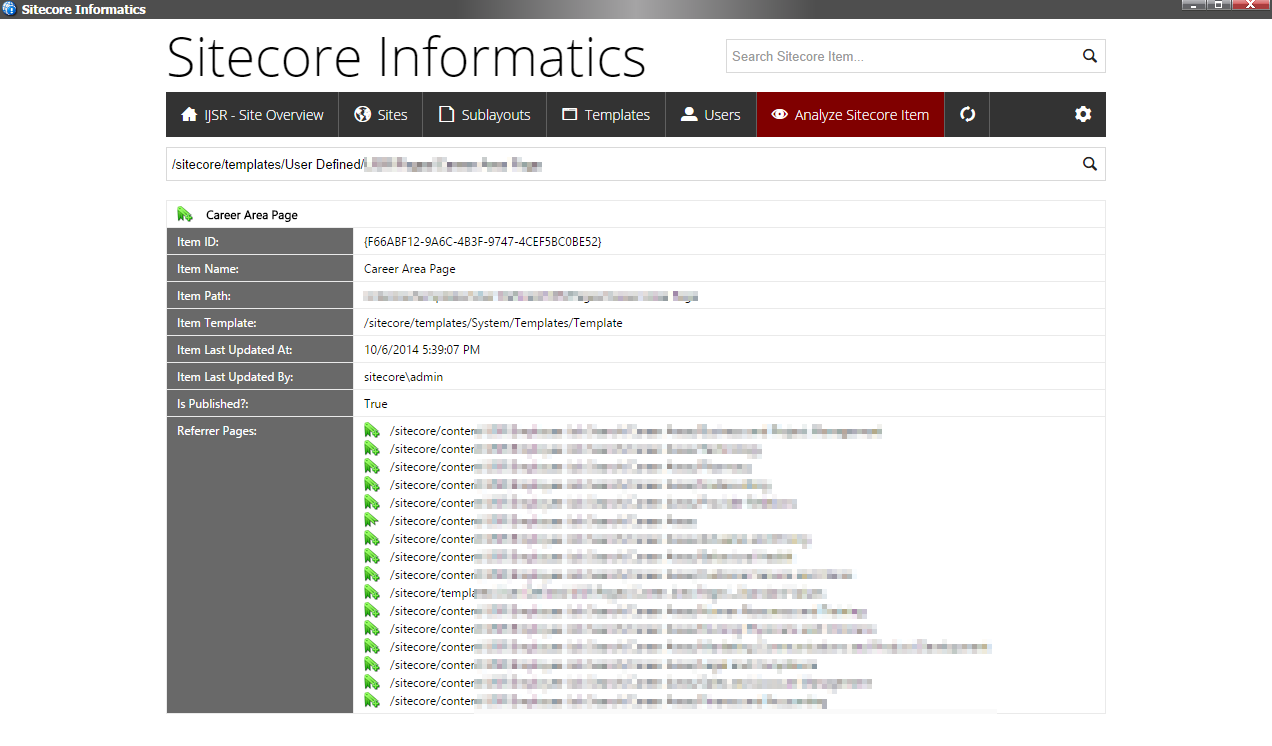Click the Is Published value True
The image size is (1272, 746).
(x=376, y=404)
